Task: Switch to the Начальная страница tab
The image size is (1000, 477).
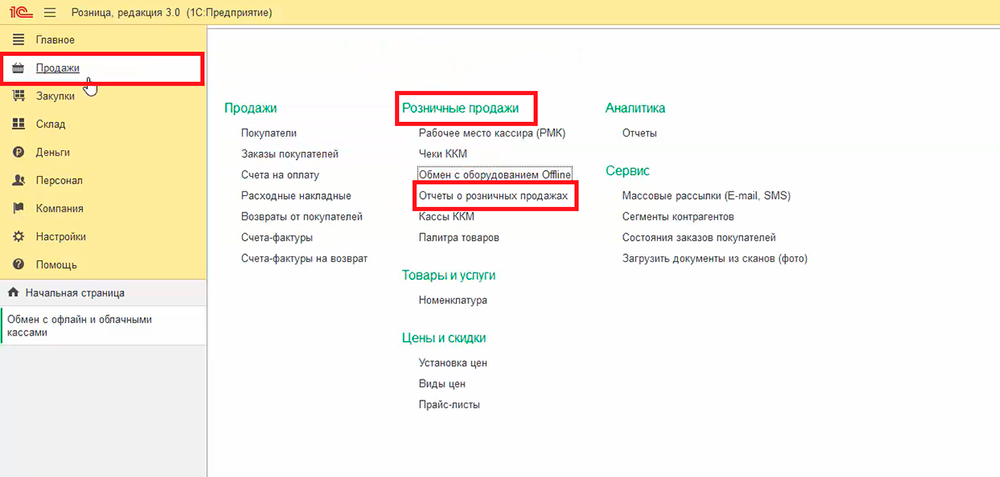Action: click(74, 293)
